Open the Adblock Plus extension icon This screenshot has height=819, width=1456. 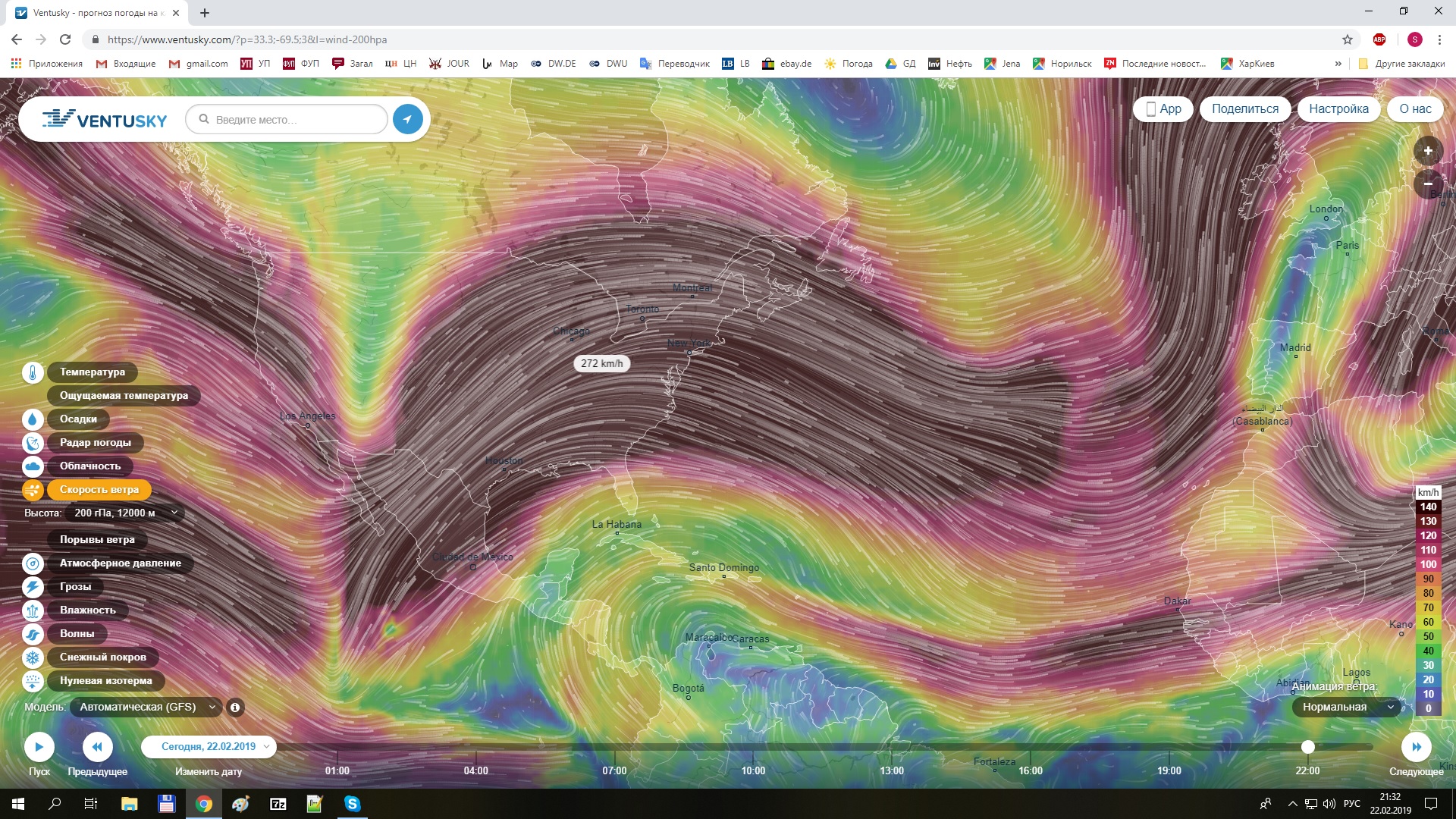coord(1379,39)
